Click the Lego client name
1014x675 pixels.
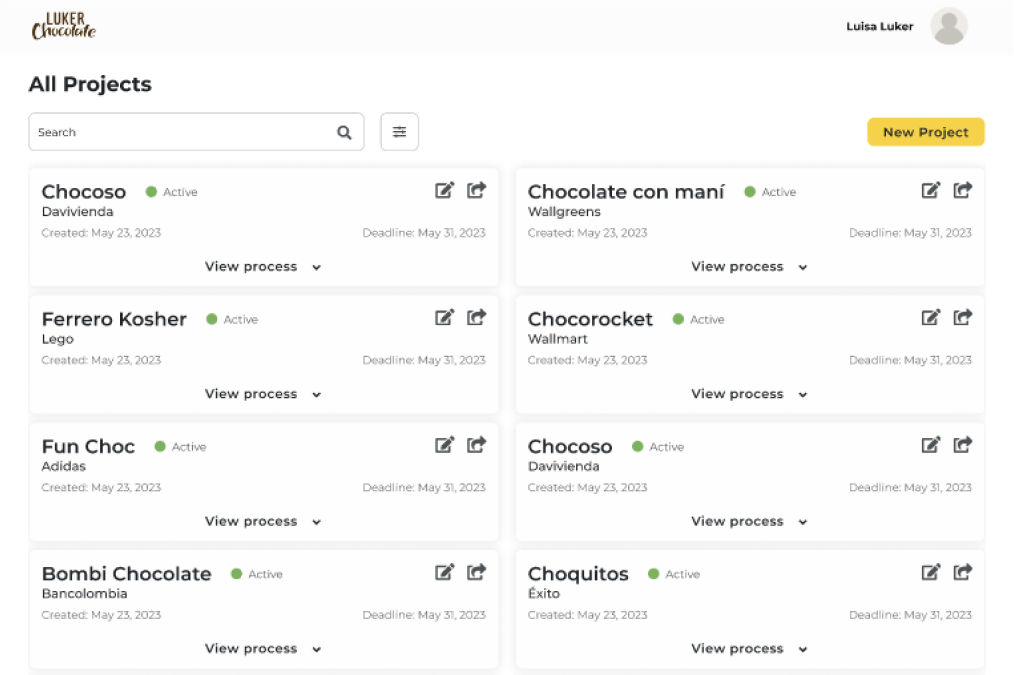(x=58, y=339)
